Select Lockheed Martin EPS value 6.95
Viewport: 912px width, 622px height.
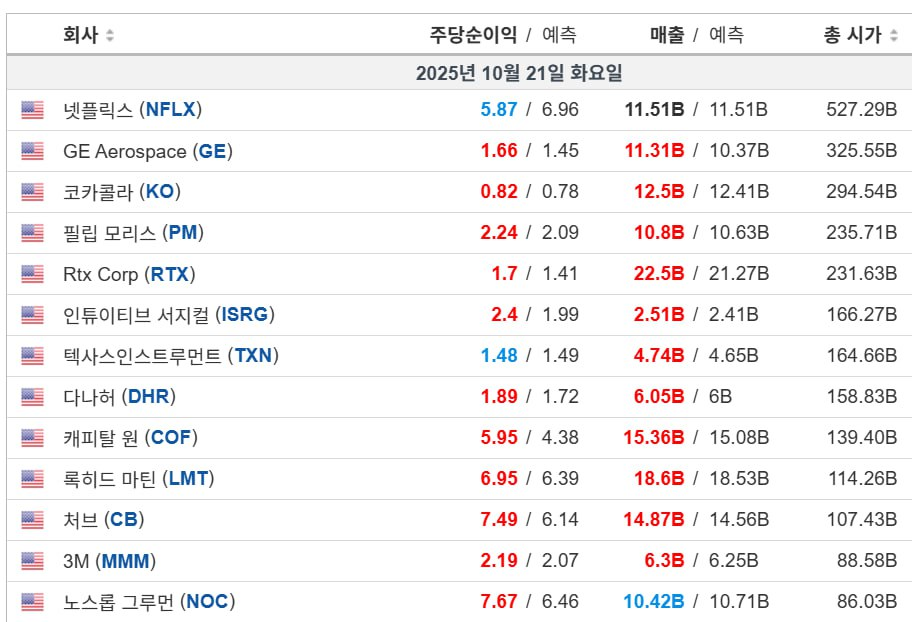(x=498, y=479)
